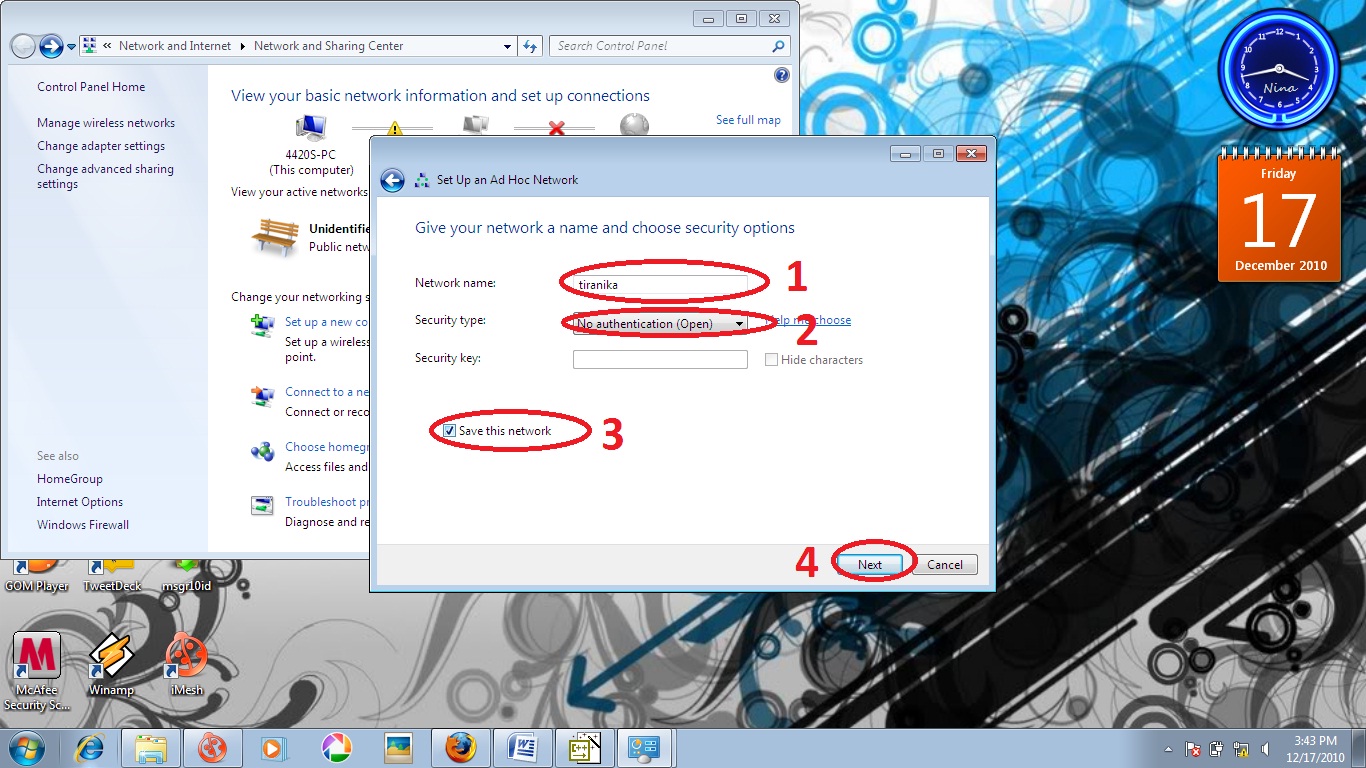This screenshot has width=1366, height=768.
Task: Go to Control Panel Home
Action: [x=91, y=87]
